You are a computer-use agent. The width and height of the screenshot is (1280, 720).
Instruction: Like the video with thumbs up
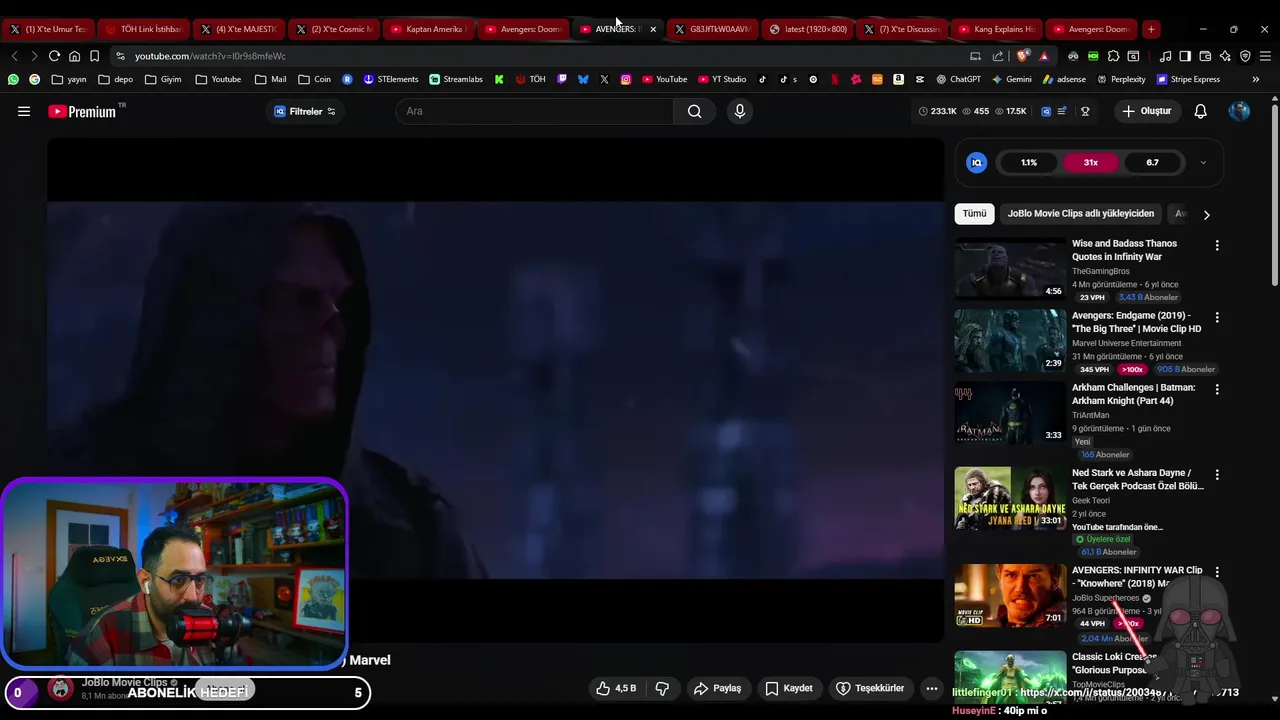616,688
